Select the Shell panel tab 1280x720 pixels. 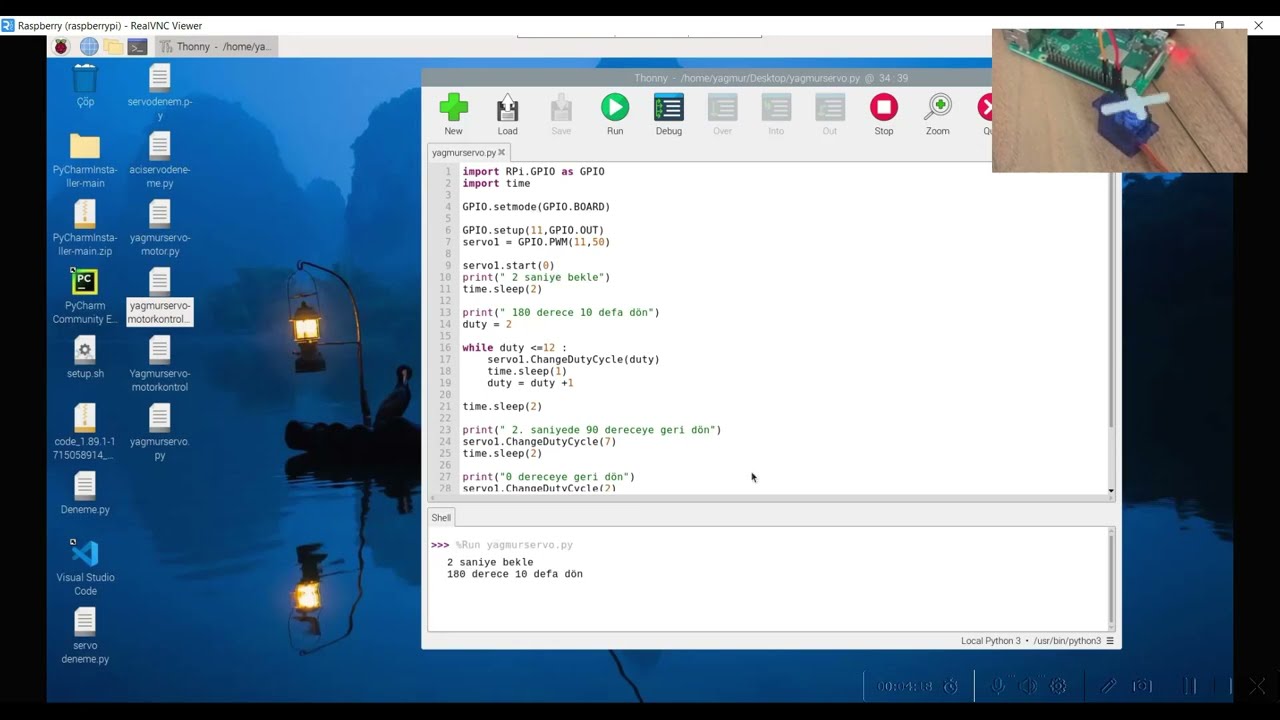point(441,517)
